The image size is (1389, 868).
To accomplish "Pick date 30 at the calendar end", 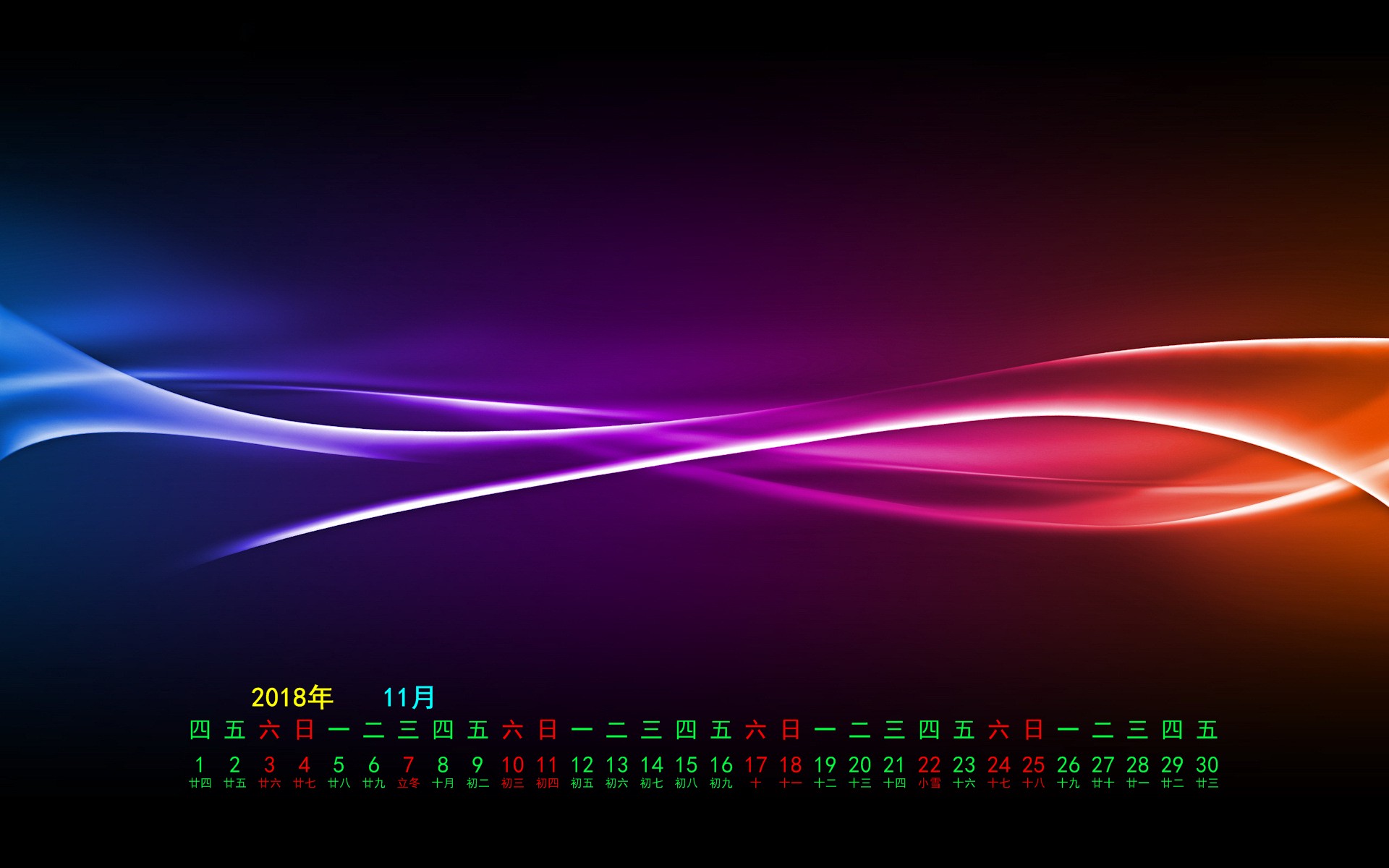I will [1207, 765].
